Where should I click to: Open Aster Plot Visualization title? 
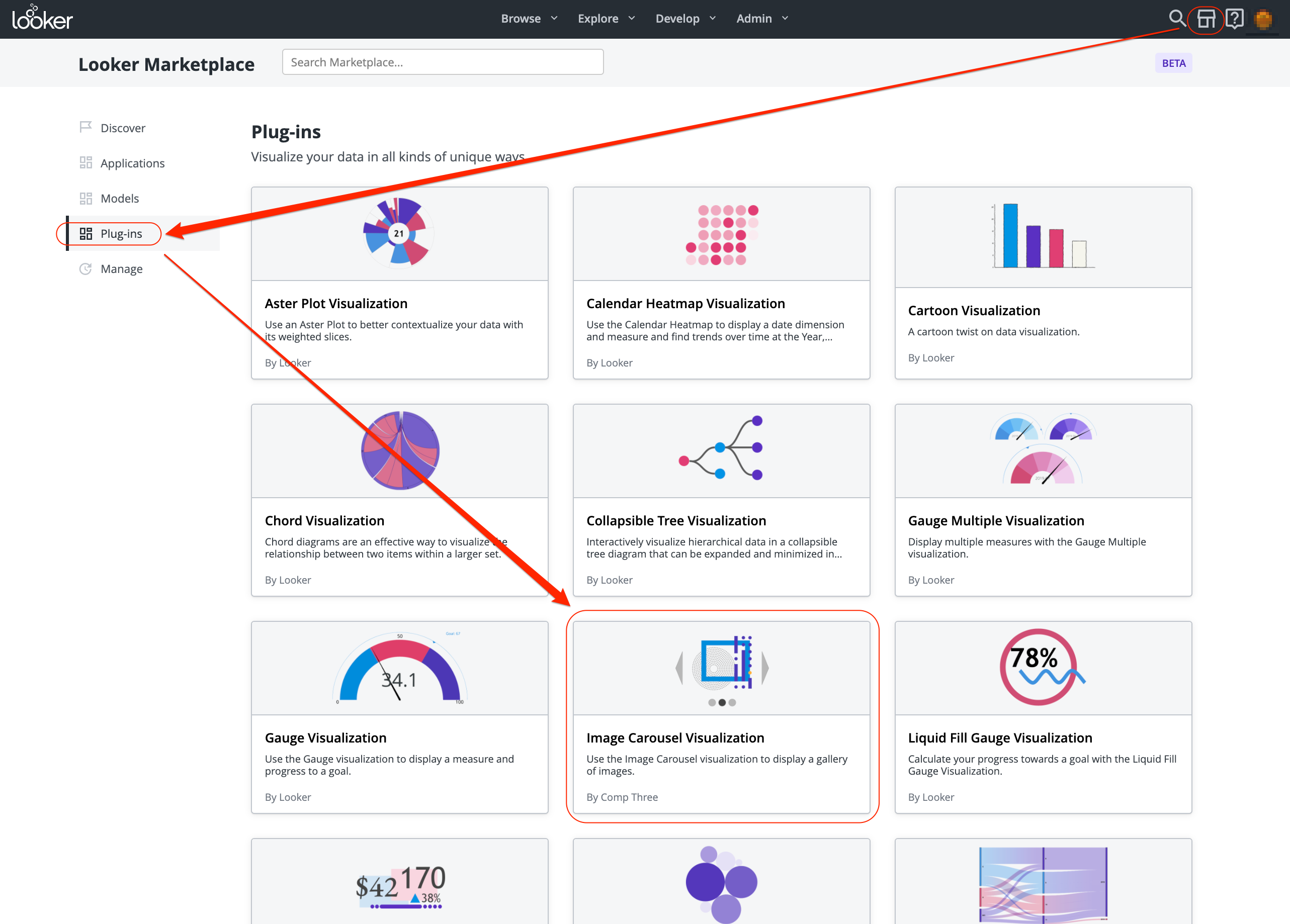335,303
